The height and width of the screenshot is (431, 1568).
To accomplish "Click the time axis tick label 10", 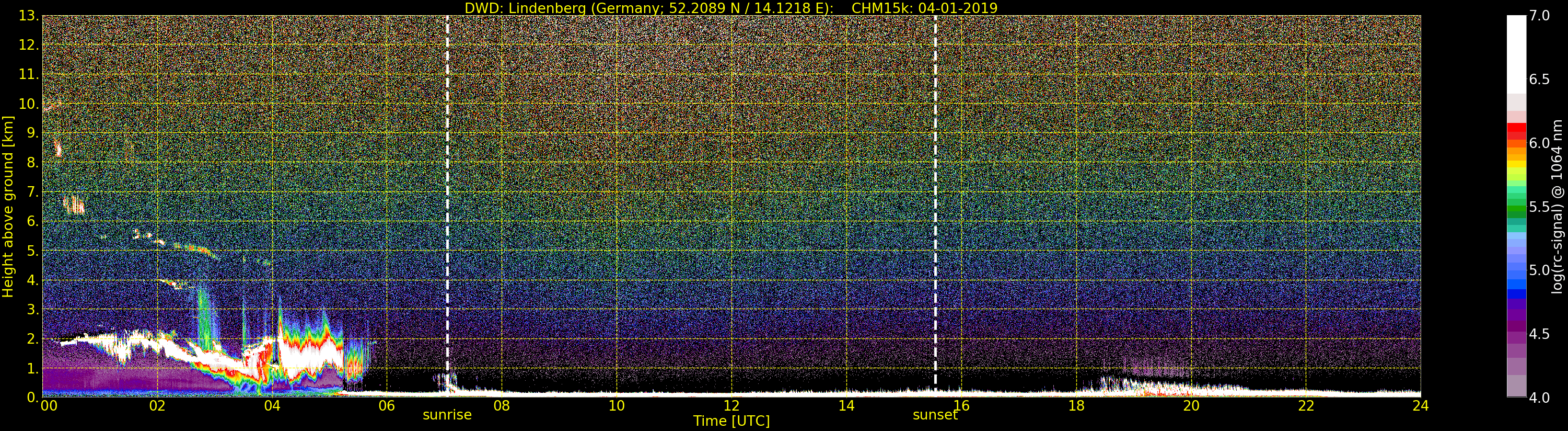I will point(617,406).
